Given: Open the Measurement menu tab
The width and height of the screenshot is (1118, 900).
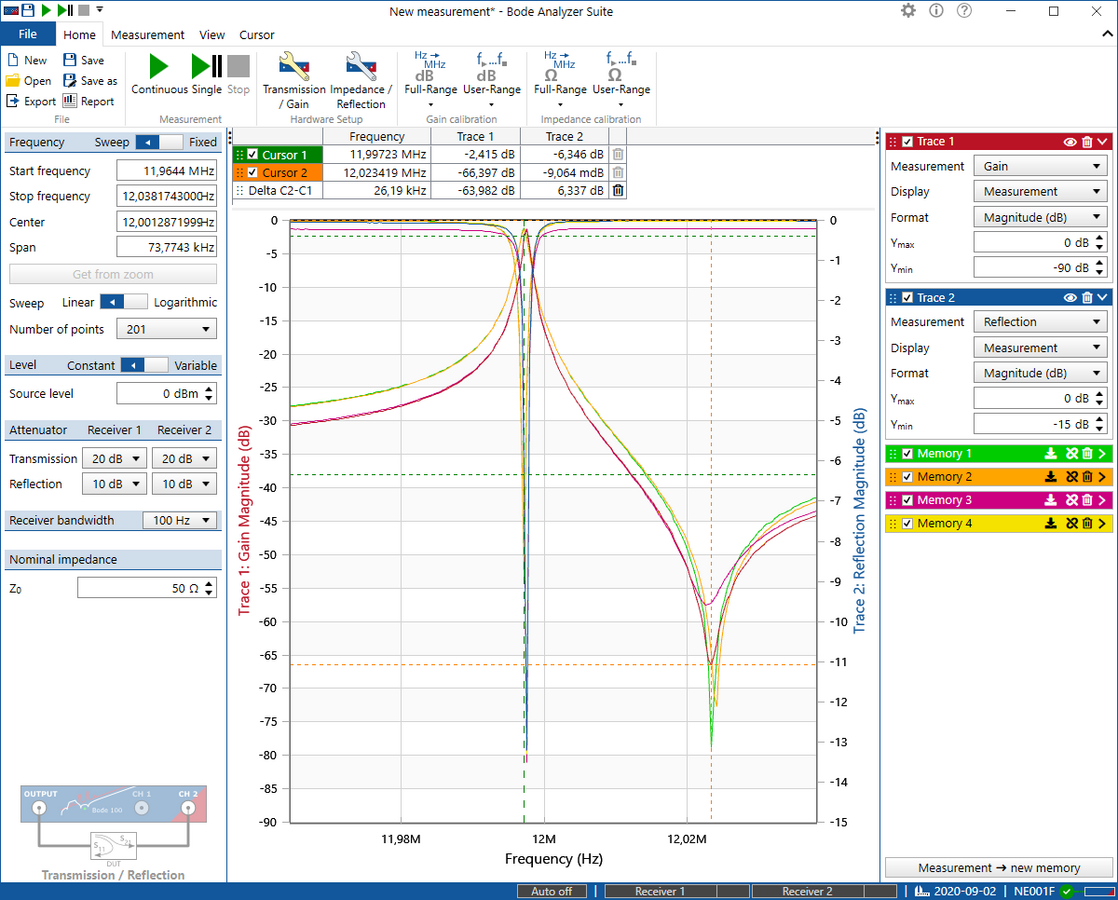Looking at the screenshot, I should click(147, 34).
